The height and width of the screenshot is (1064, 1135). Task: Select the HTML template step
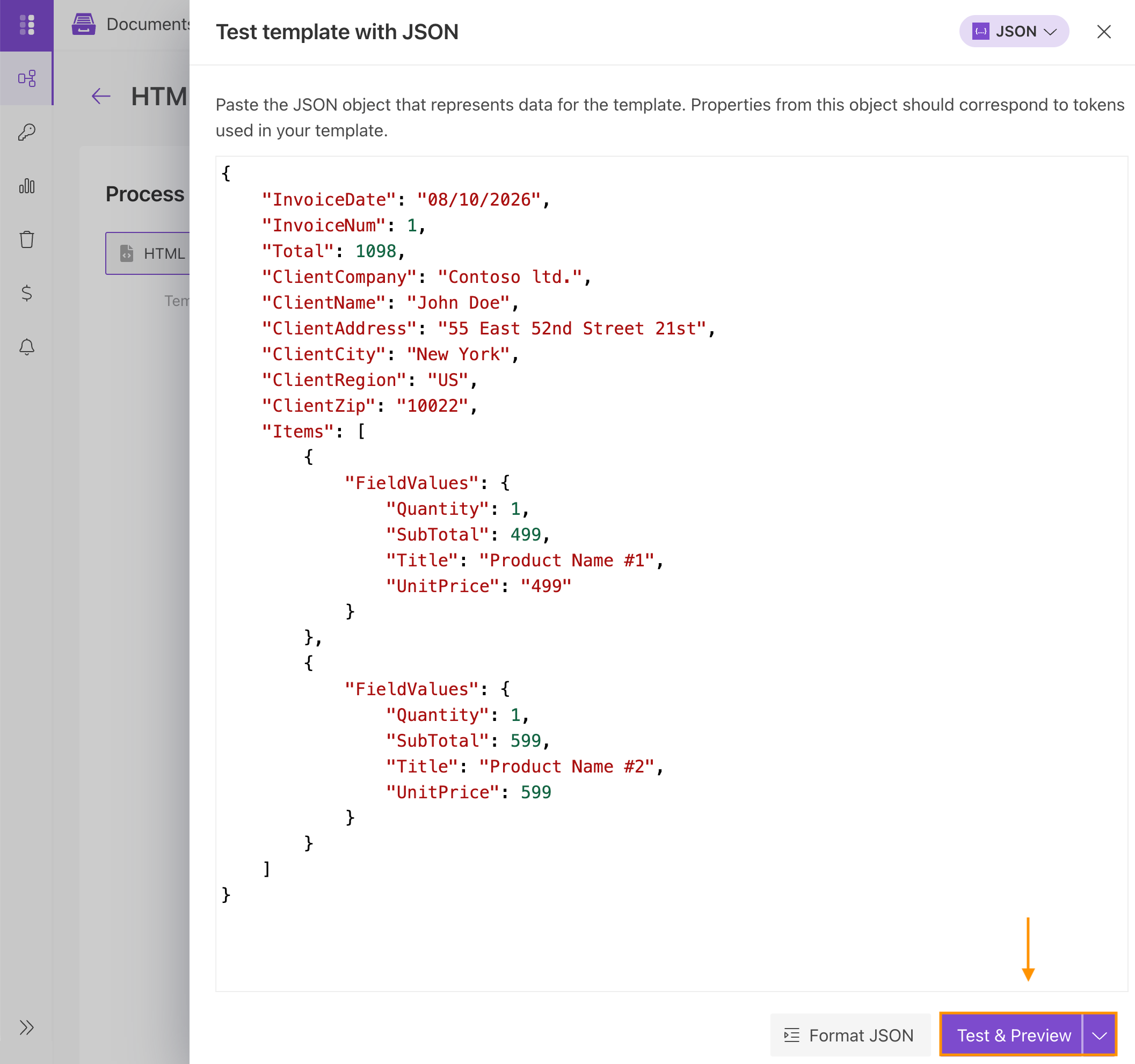tap(148, 253)
